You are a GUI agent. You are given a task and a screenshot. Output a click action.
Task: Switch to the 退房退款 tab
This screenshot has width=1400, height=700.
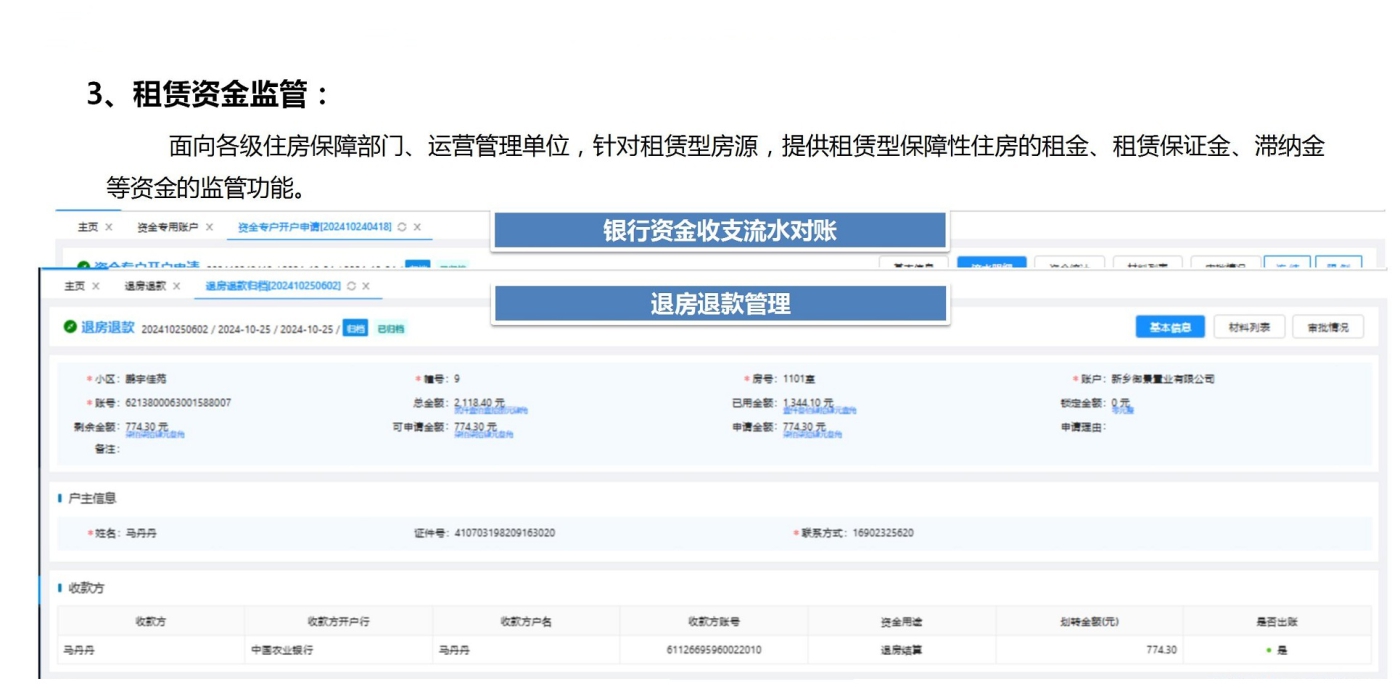point(144,287)
